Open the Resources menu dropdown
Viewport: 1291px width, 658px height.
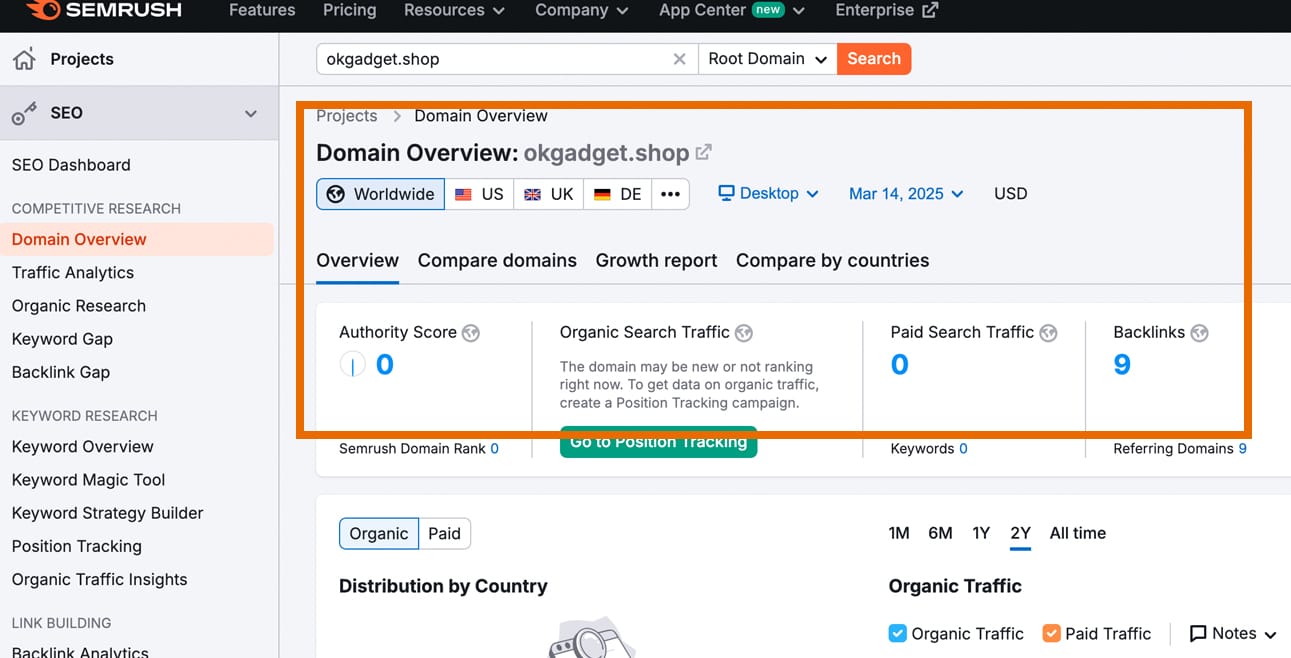454,10
